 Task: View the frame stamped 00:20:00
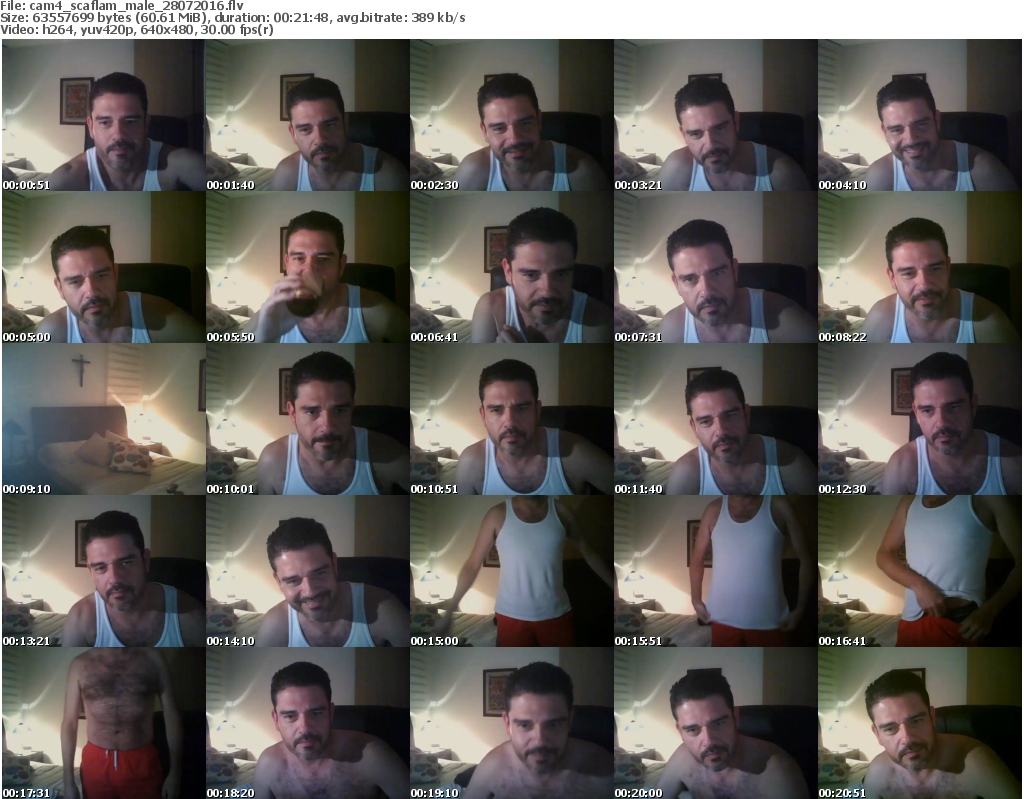coord(715,723)
